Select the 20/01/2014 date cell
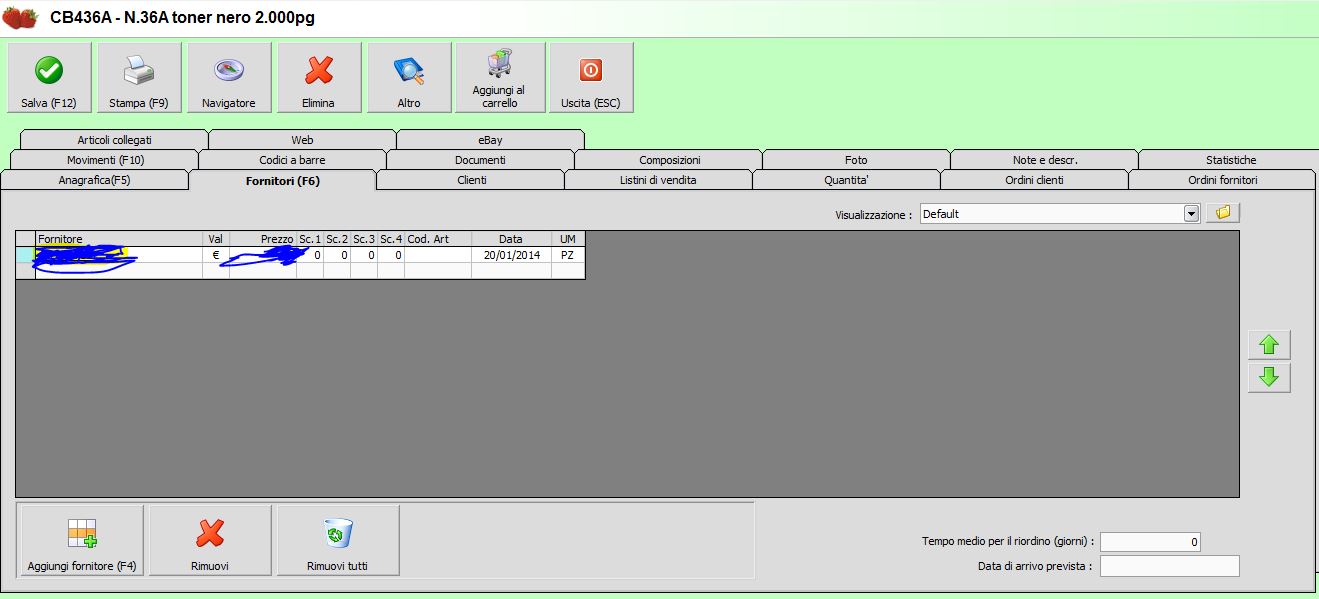1319x599 pixels. coord(511,255)
